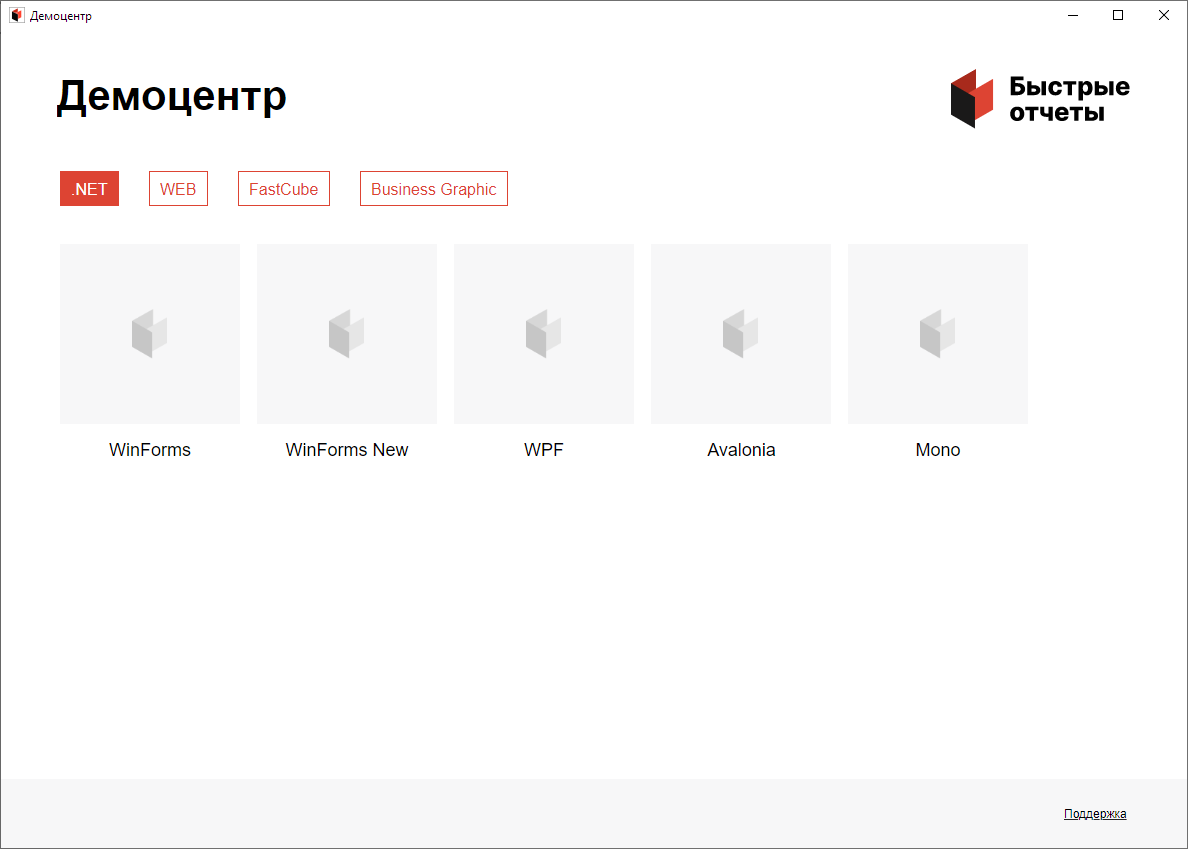Click the WPF caption text

pyautogui.click(x=544, y=450)
